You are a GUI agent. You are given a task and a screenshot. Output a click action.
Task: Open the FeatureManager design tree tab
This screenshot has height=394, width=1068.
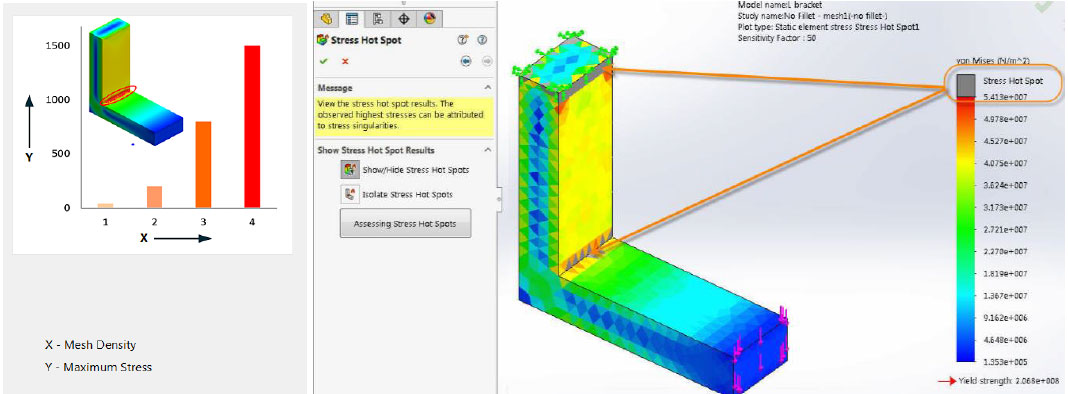(x=326, y=18)
